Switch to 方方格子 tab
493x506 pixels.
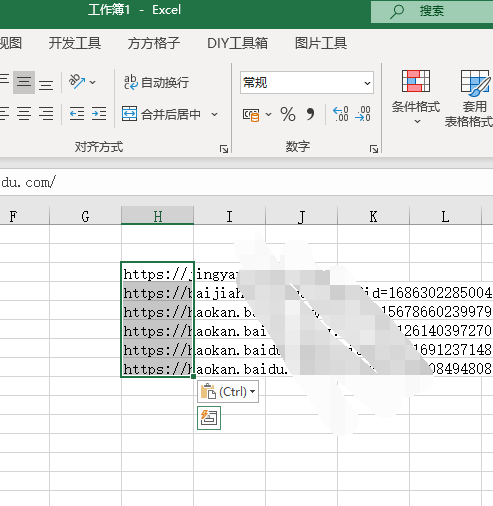154,43
